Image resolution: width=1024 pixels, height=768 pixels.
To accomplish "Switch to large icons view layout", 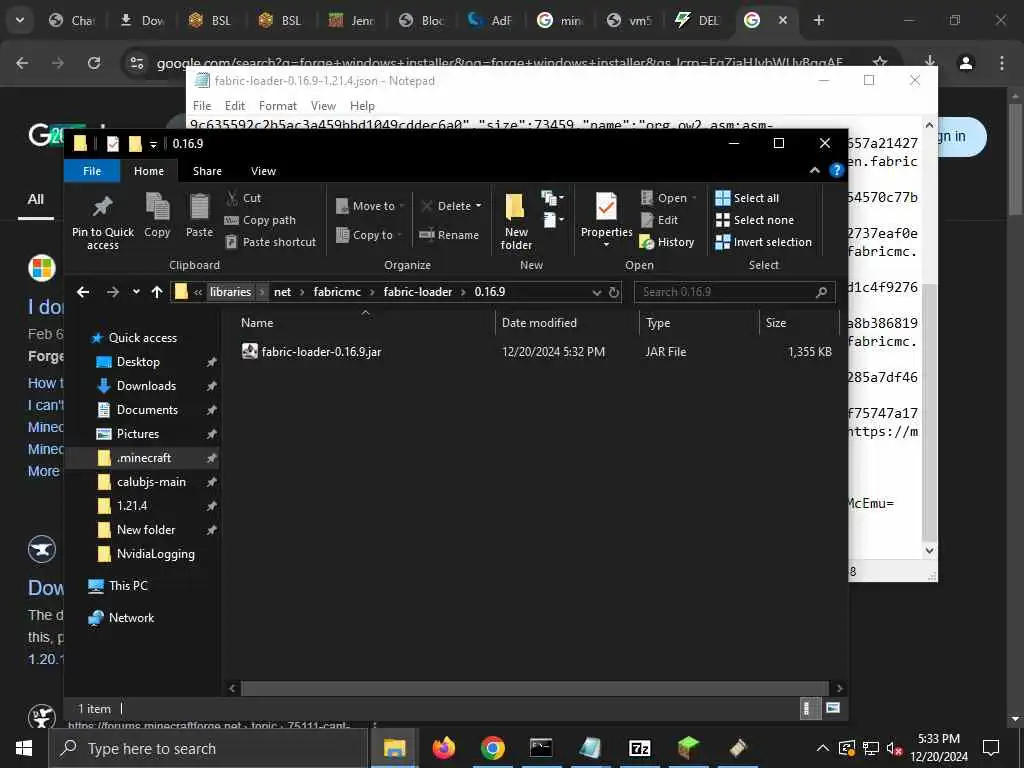I will pos(833,708).
